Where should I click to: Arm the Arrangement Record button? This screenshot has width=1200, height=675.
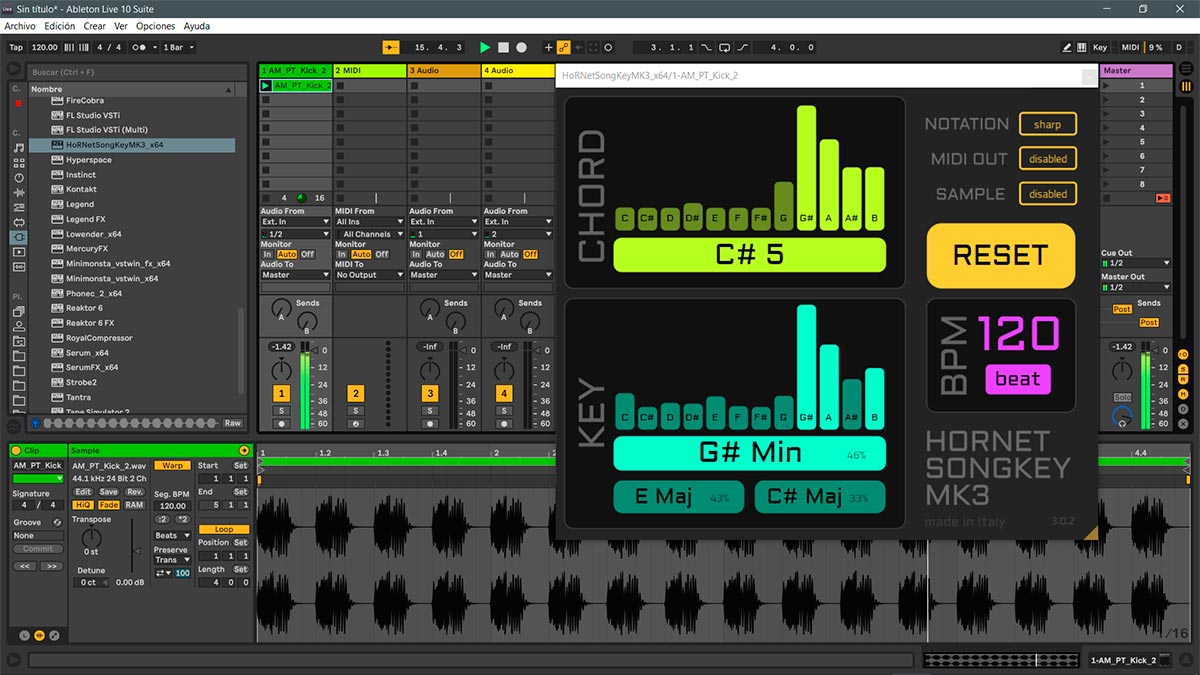(x=521, y=47)
